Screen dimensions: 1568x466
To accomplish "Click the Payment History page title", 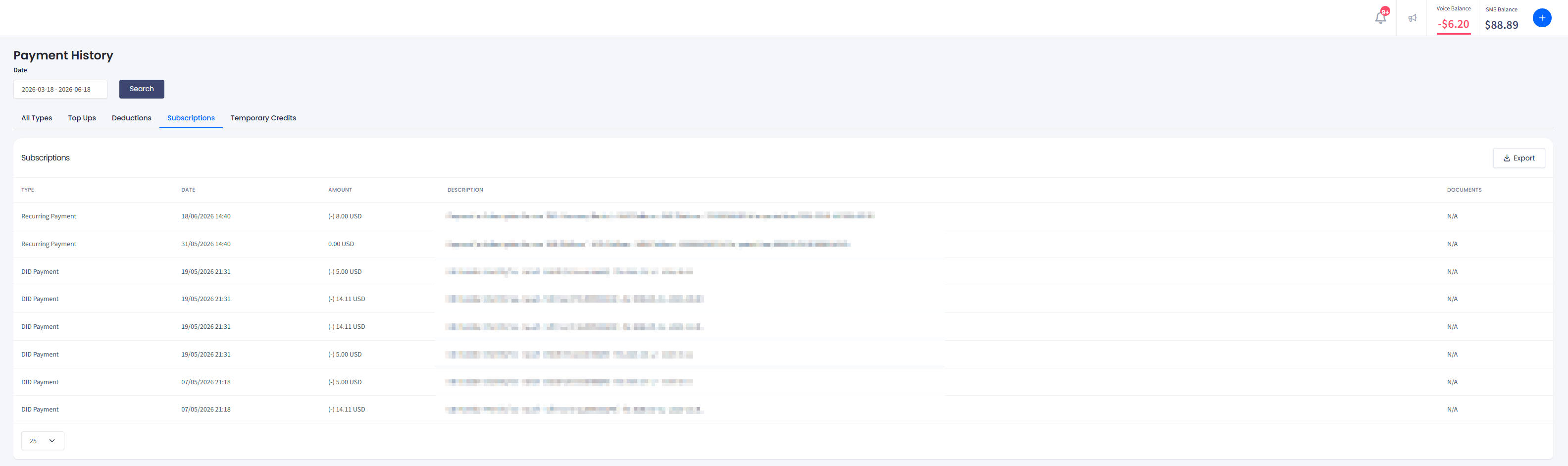I will (63, 55).
